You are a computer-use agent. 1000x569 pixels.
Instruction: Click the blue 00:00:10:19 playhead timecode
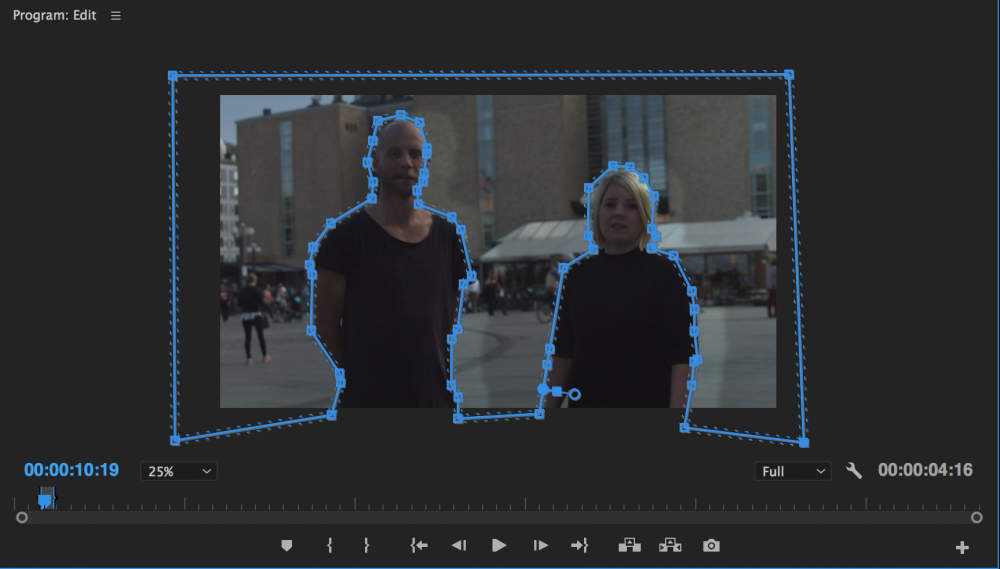pyautogui.click(x=71, y=470)
